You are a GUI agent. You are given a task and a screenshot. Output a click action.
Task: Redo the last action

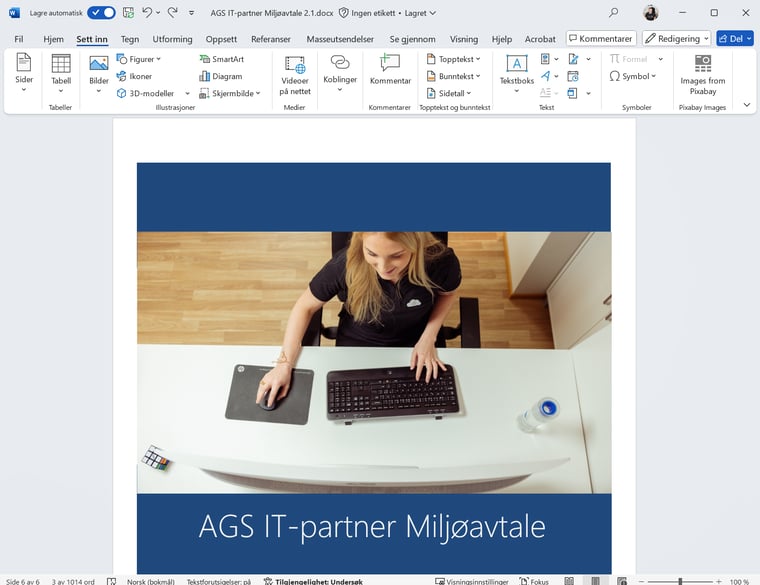point(173,13)
